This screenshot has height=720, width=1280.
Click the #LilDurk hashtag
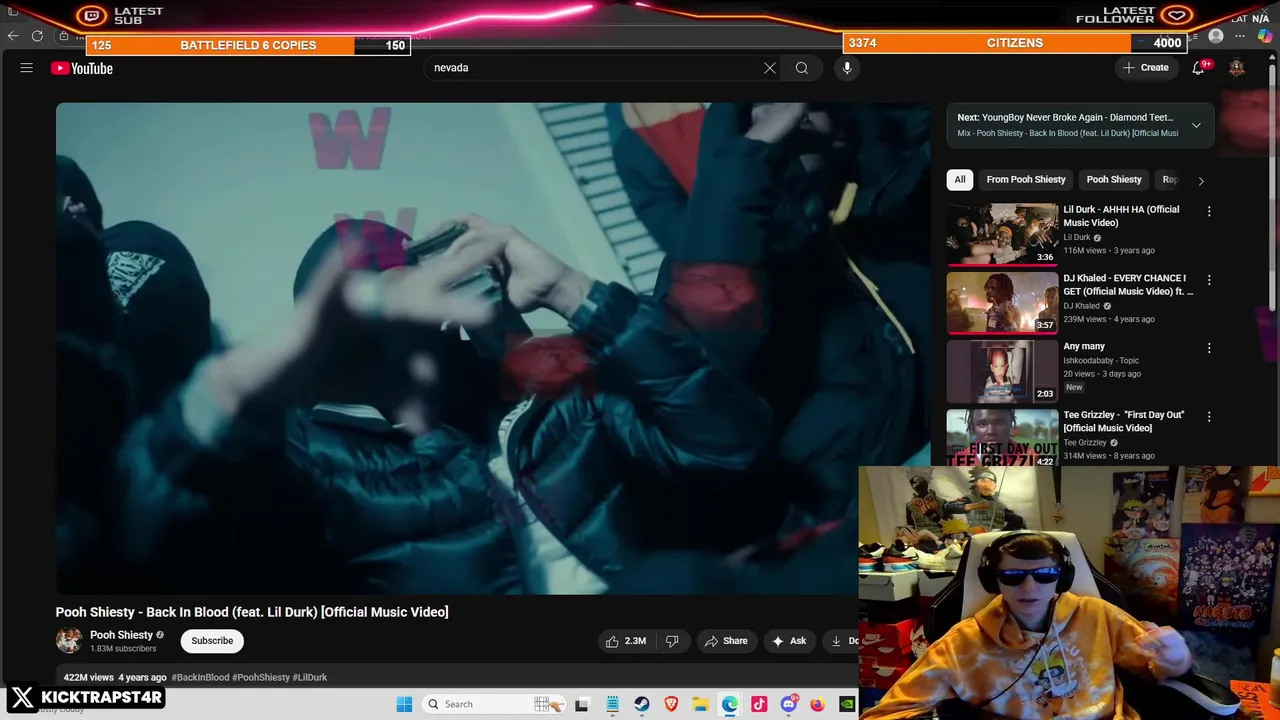(x=310, y=677)
